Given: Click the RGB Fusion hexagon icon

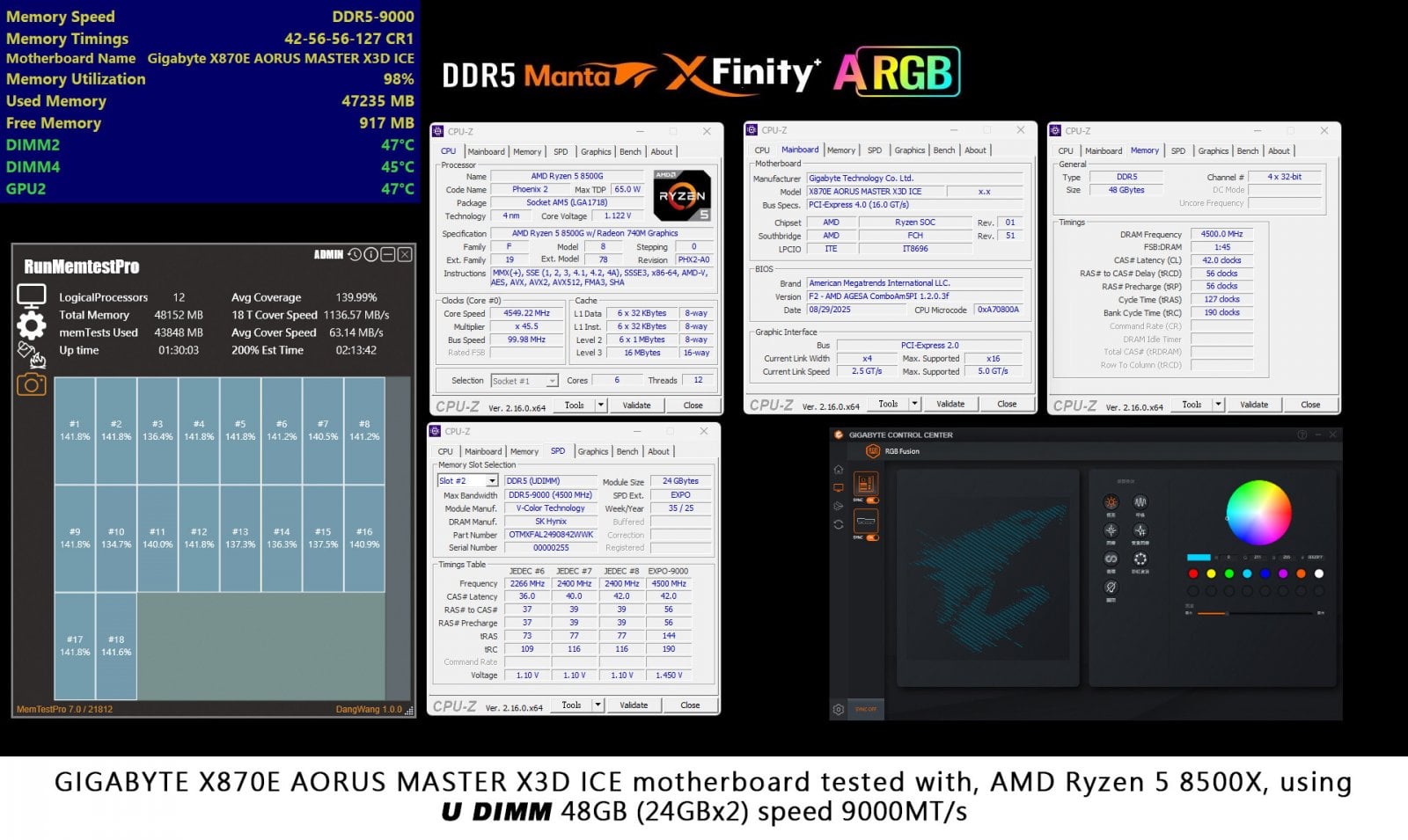Looking at the screenshot, I should coord(874,451).
